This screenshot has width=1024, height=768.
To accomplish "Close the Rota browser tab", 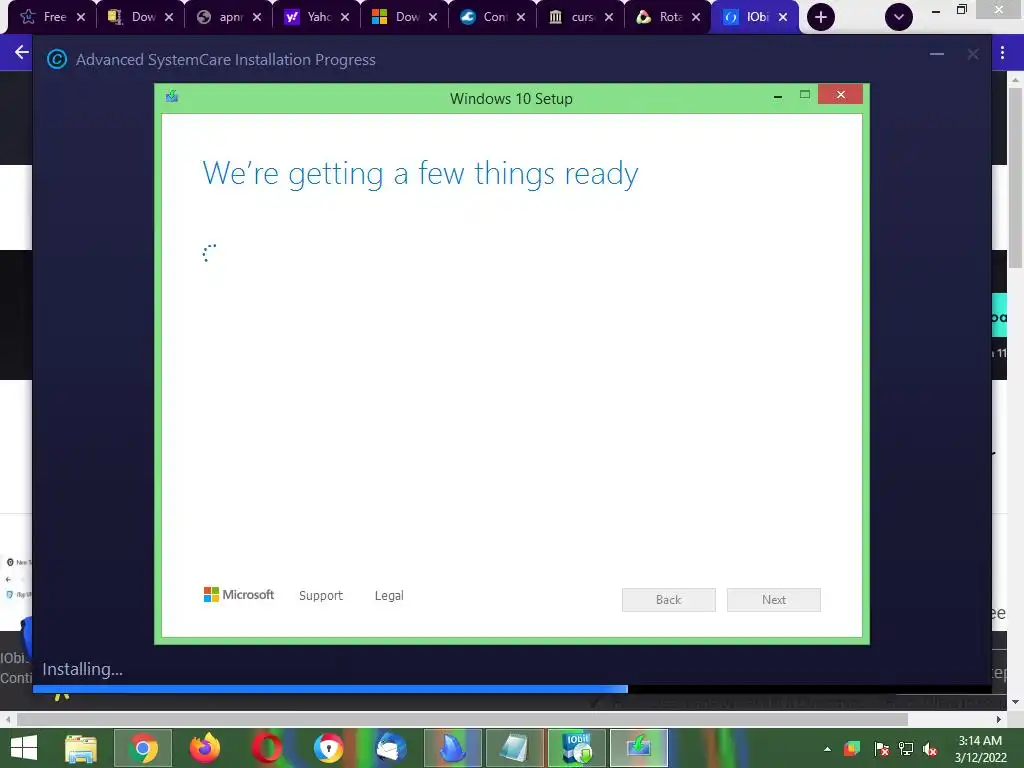I will (696, 17).
